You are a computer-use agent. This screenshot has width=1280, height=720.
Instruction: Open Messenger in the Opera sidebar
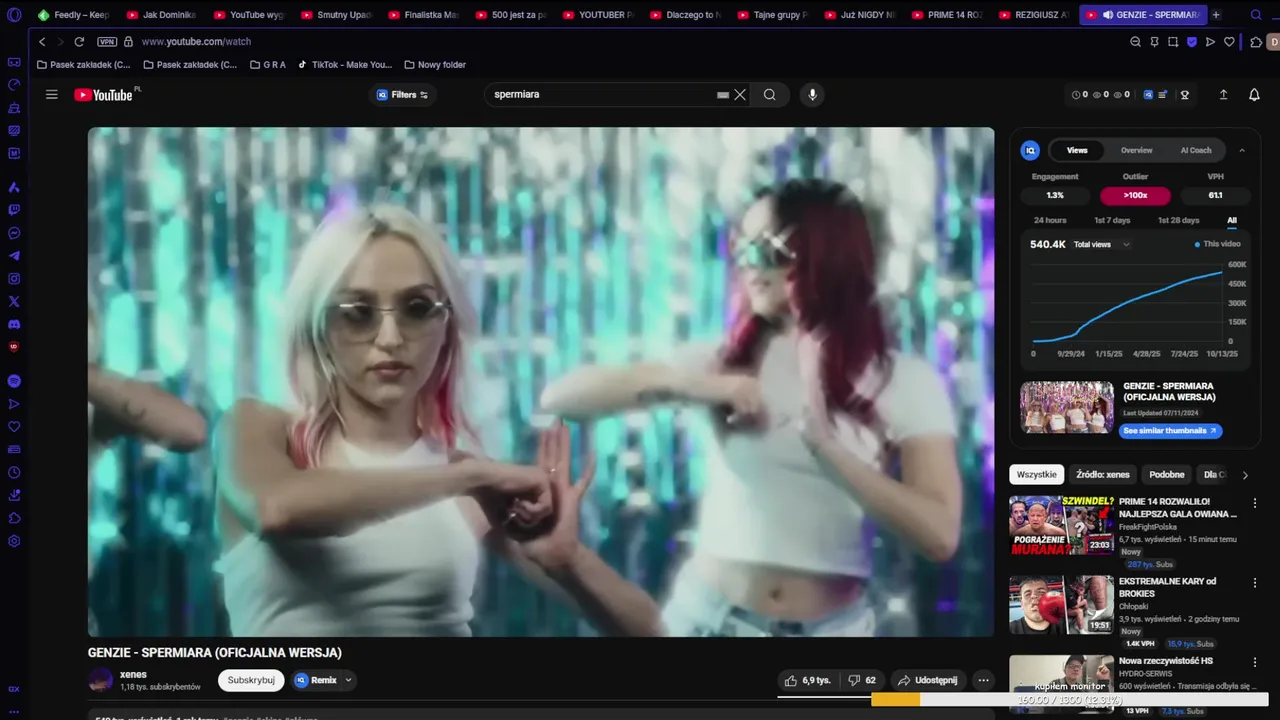click(14, 233)
